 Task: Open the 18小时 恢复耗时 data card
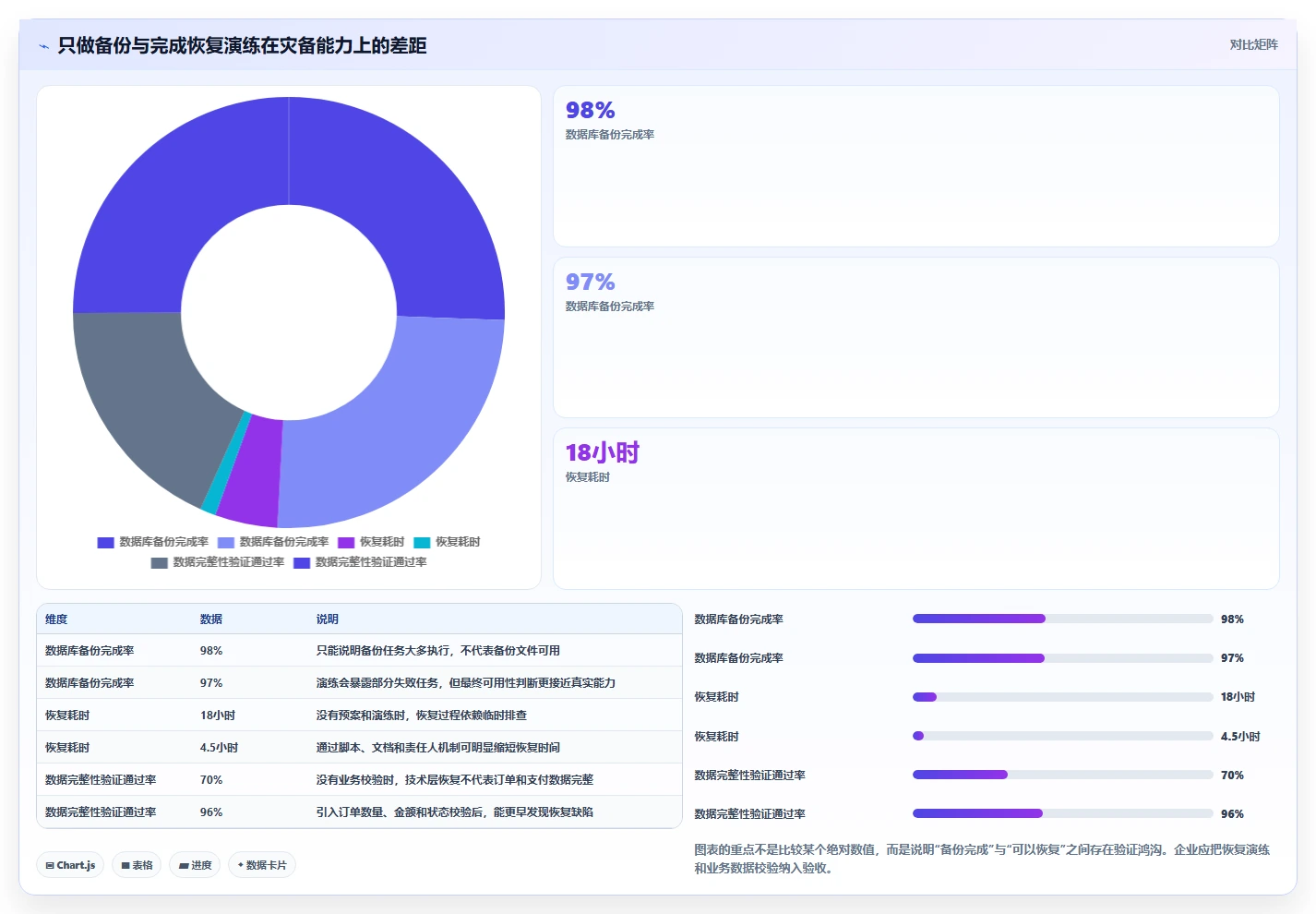point(916,509)
